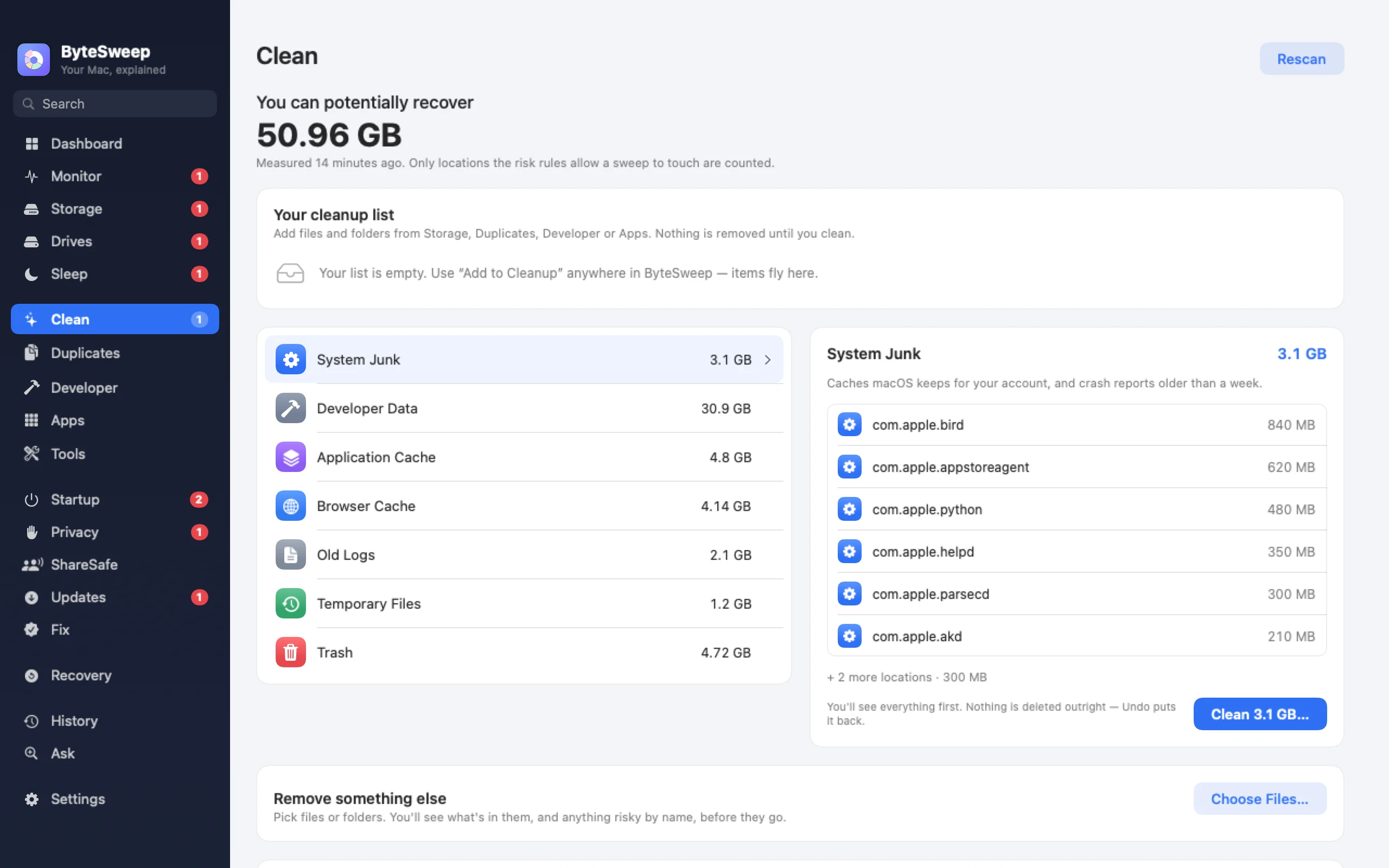This screenshot has height=868, width=1389.
Task: Select the Developer Data category row
Action: 524,408
